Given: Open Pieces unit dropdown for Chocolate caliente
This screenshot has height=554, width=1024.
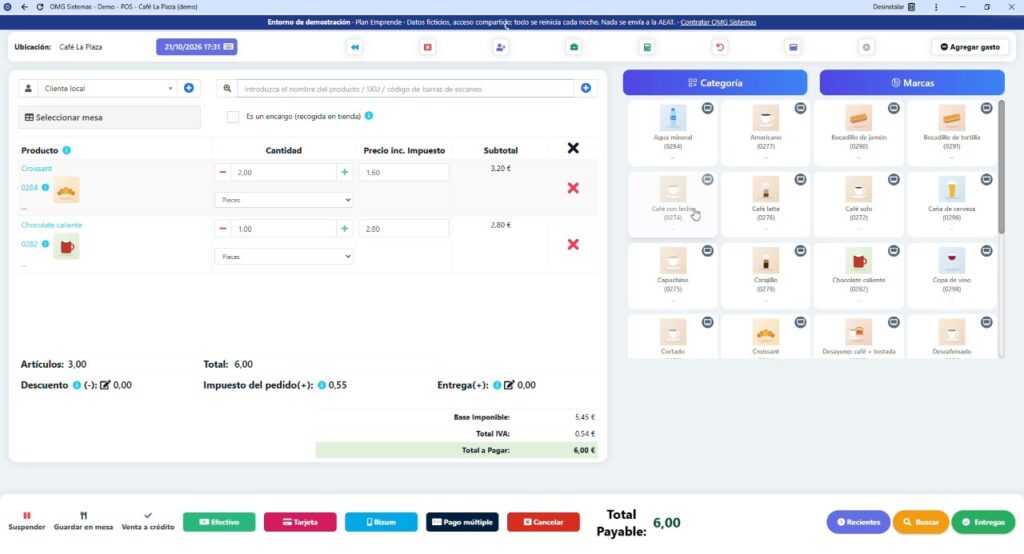Looking at the screenshot, I should tap(283, 257).
